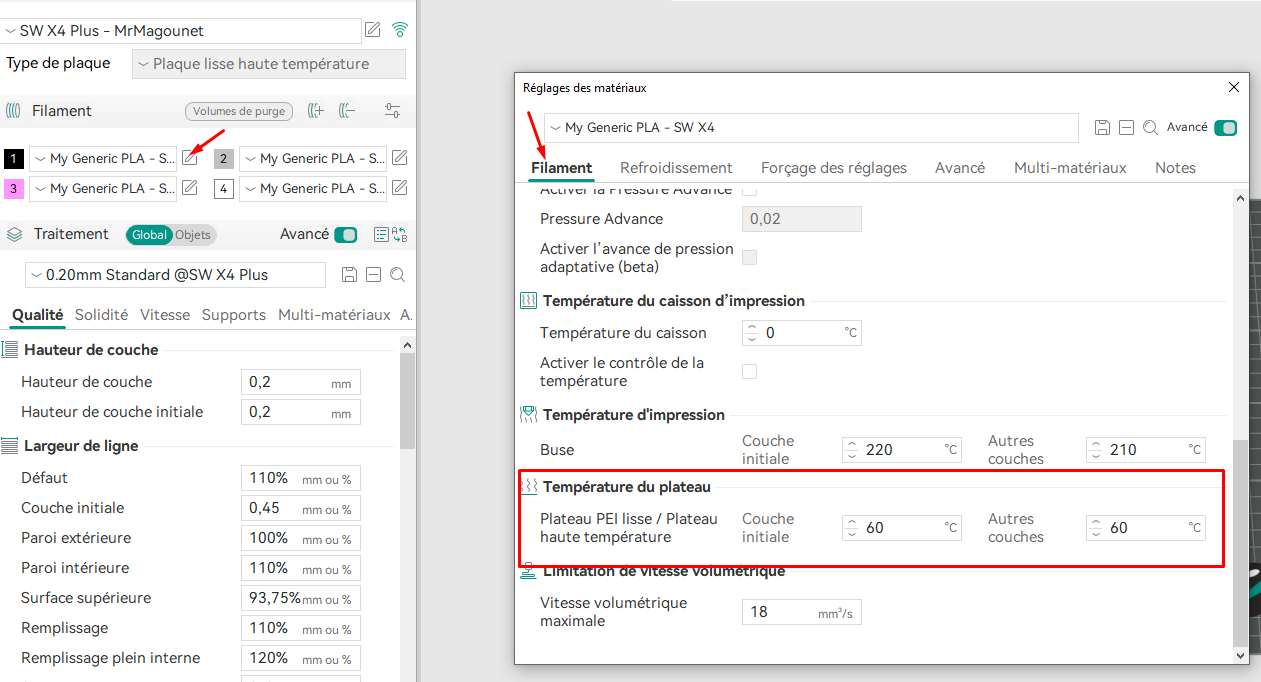Save the material preset in dialog
Screen dimensions: 1261x682
point(1103,128)
